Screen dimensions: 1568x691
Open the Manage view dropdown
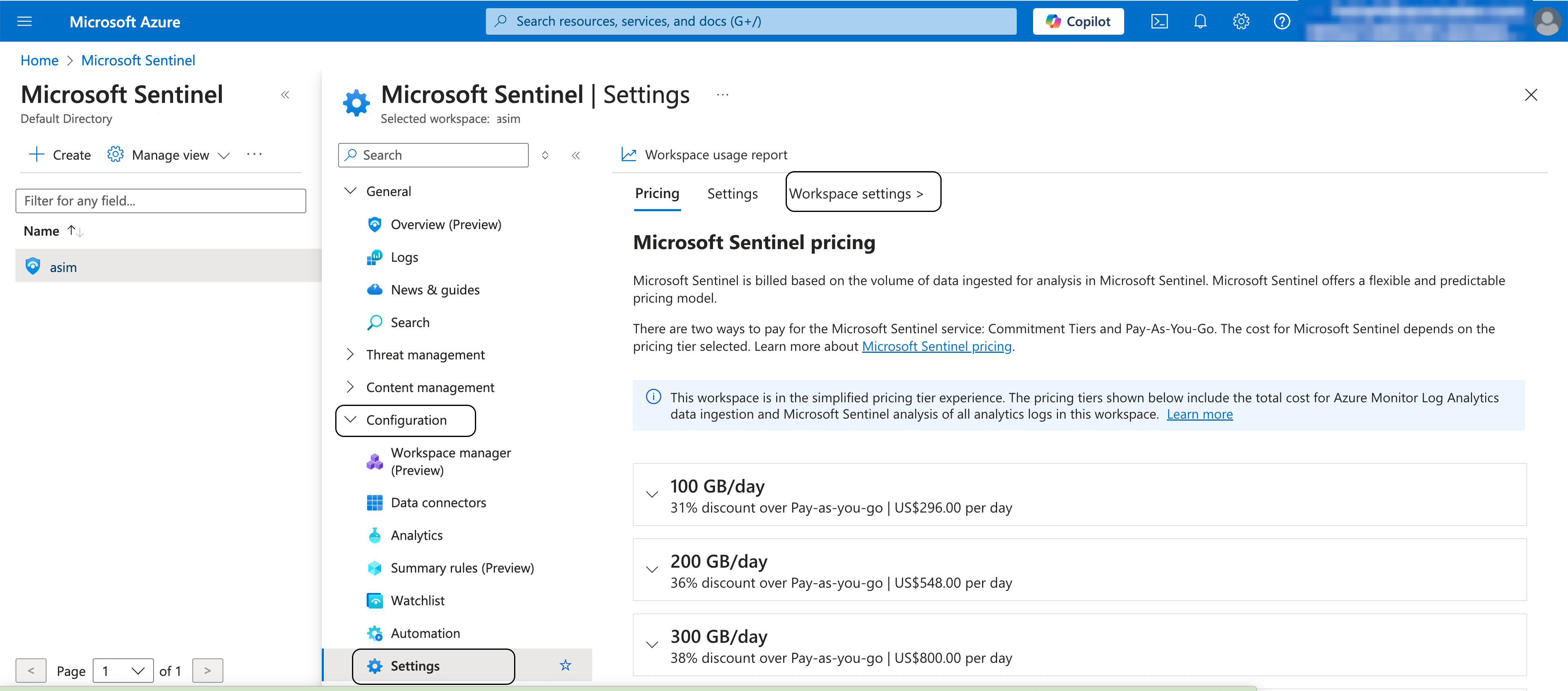[169, 155]
